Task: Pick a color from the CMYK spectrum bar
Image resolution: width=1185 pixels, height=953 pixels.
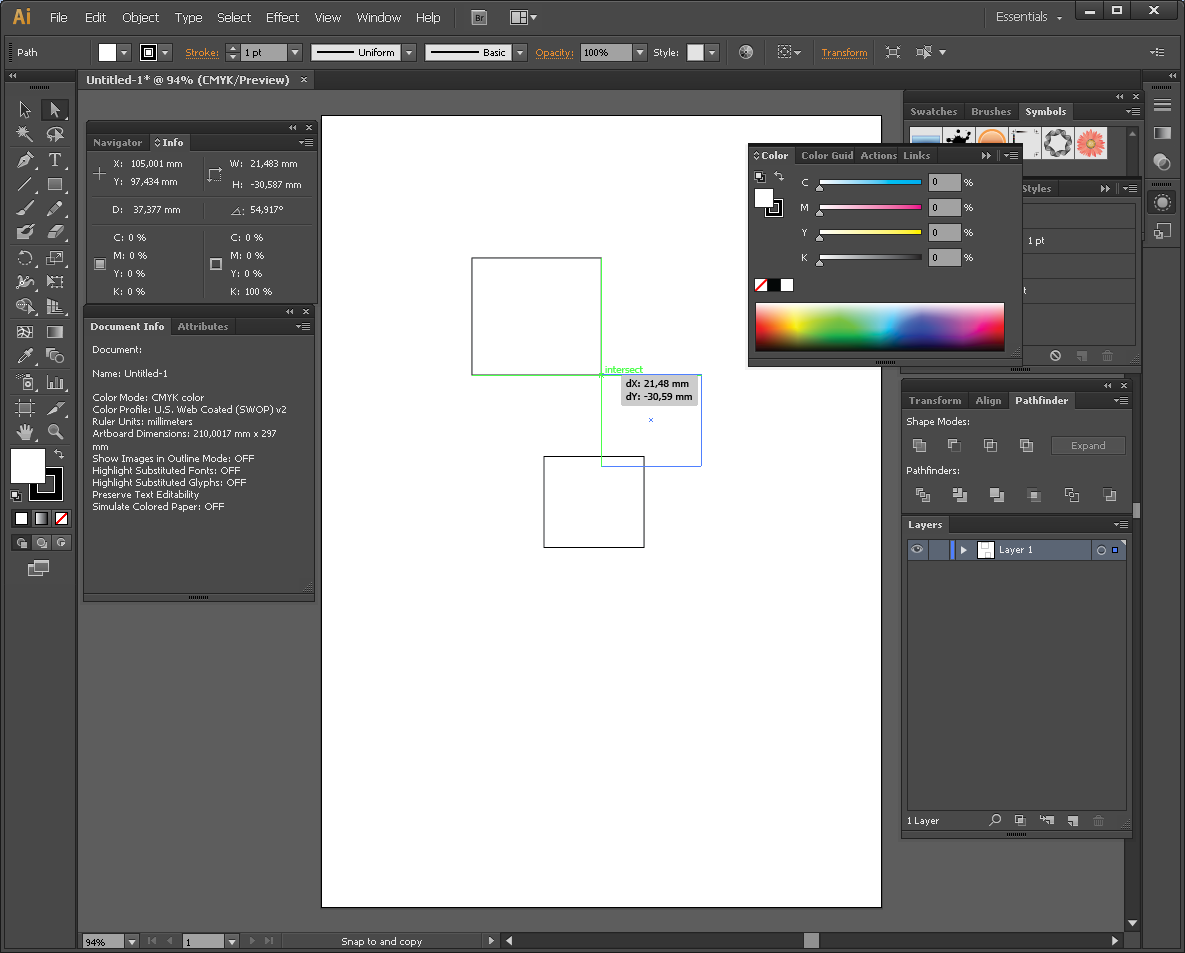Action: tap(879, 327)
